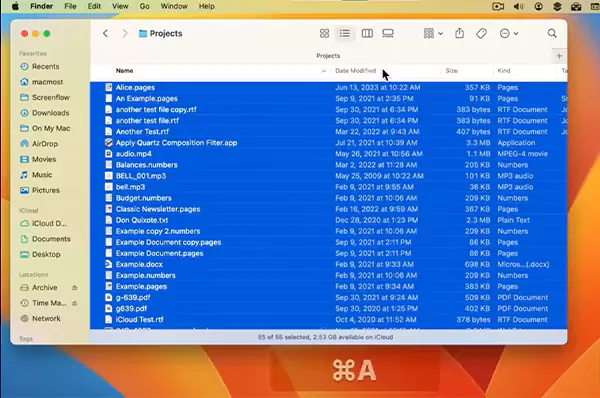This screenshot has width=600, height=398.
Task: Switch to gallery view in toolbar
Action: [388, 34]
